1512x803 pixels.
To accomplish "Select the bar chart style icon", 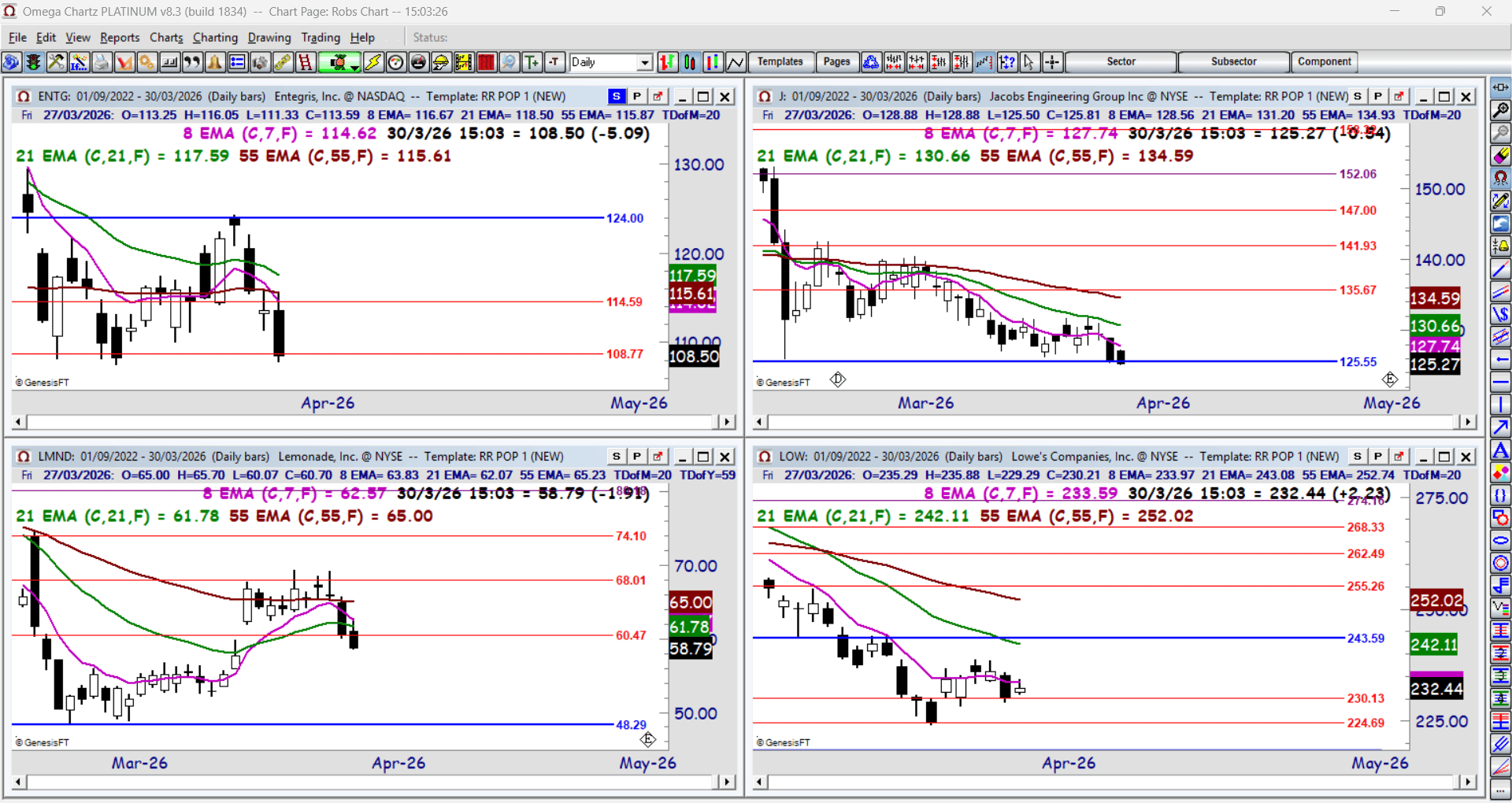I will pos(667,62).
